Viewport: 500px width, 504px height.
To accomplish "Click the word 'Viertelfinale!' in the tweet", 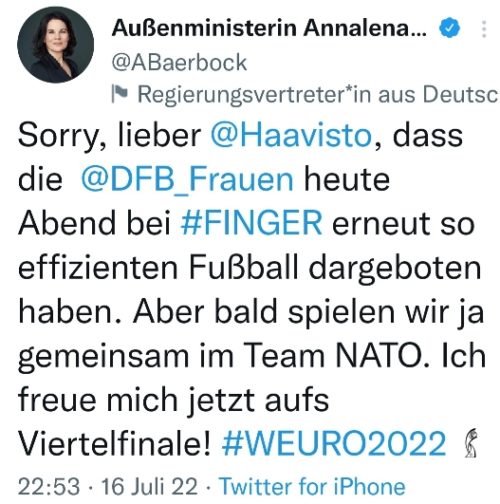I will (x=115, y=443).
